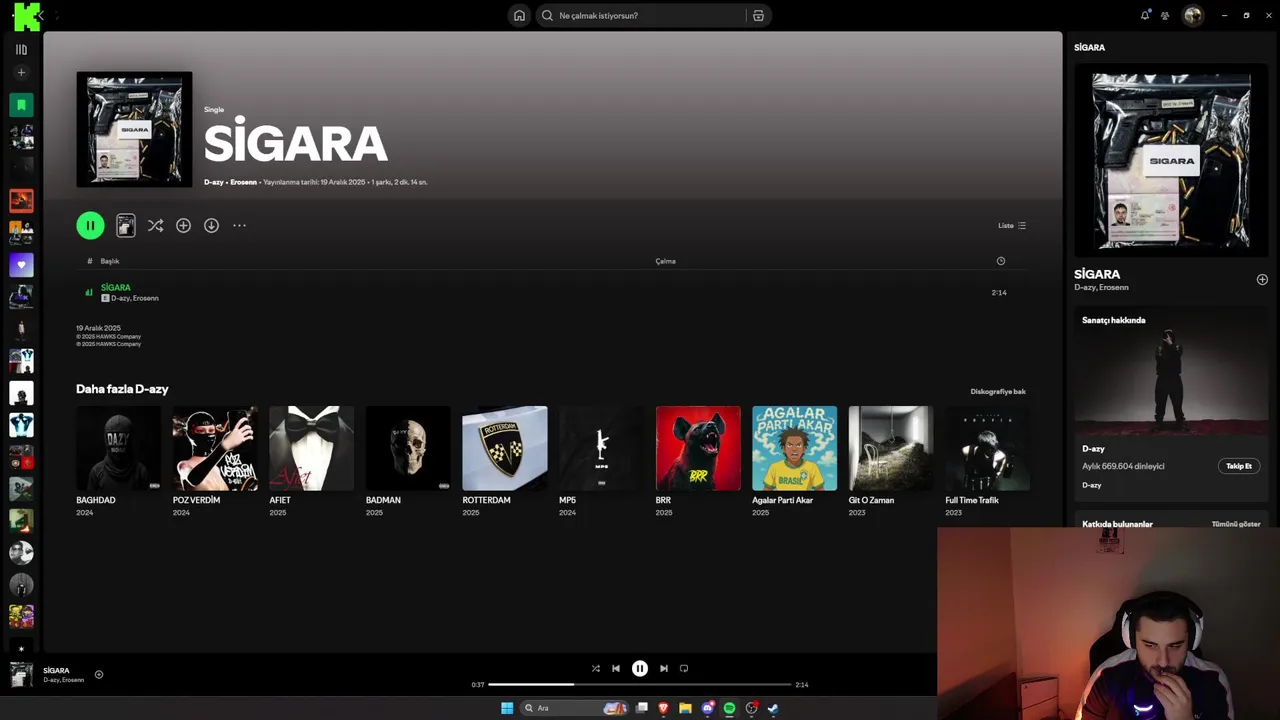Screen dimensions: 1280x720
Task: Open BRR album card
Action: pyautogui.click(x=698, y=461)
